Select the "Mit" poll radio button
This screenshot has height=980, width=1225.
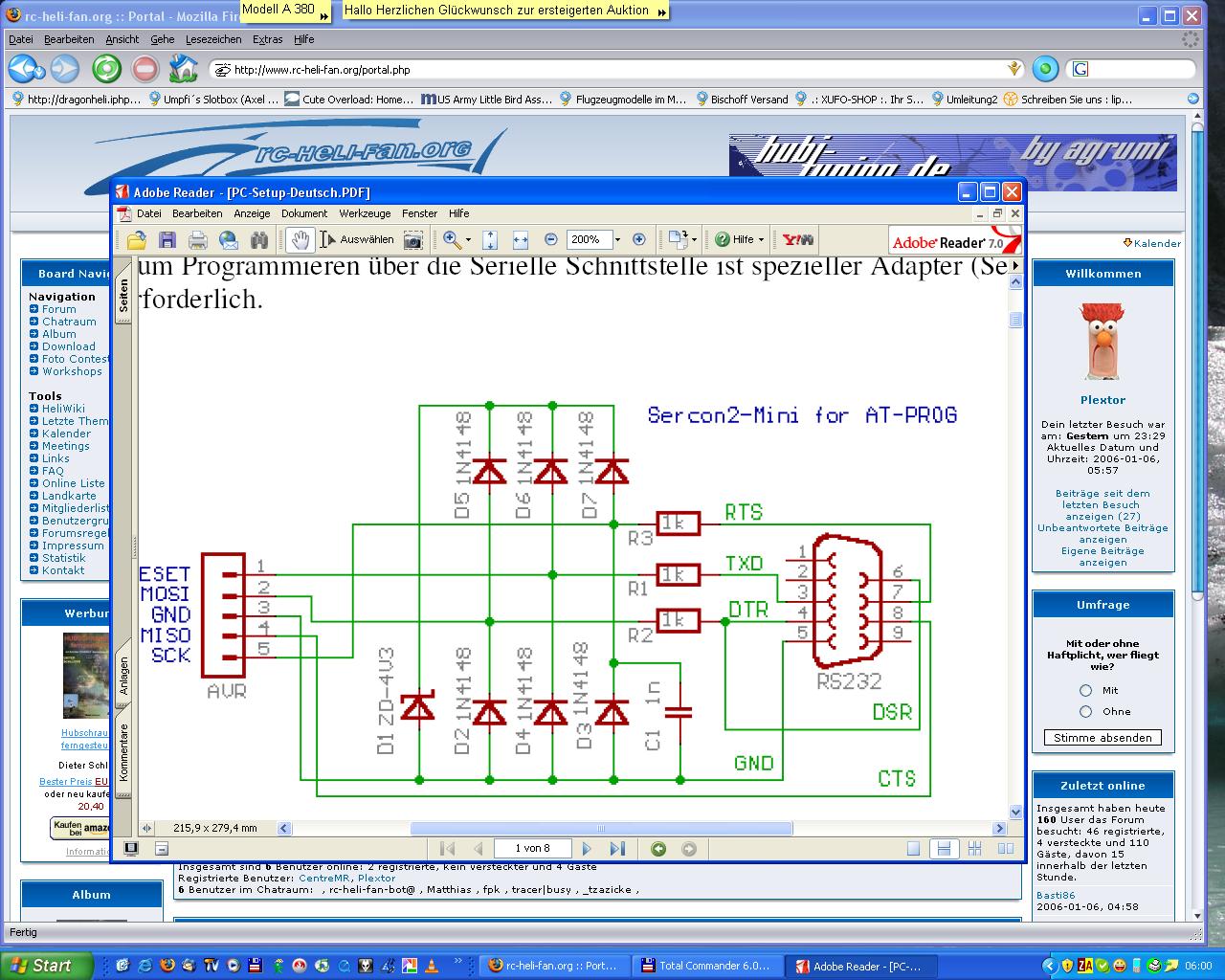point(1085,690)
